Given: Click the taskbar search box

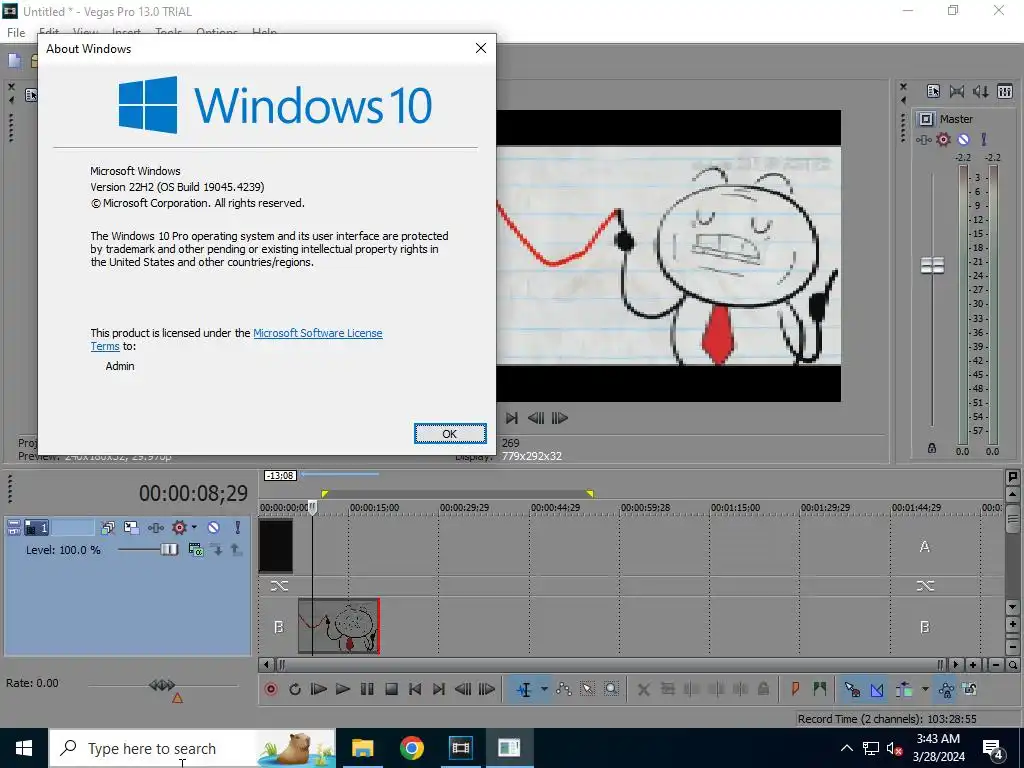Looking at the screenshot, I should pyautogui.click(x=193, y=748).
